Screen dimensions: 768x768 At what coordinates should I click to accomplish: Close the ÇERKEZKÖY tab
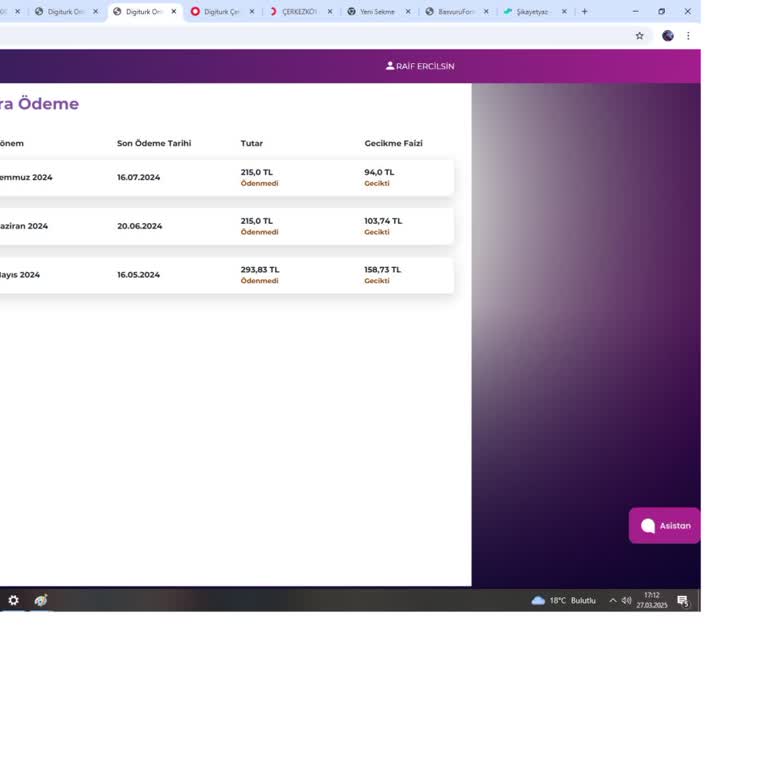(x=330, y=11)
